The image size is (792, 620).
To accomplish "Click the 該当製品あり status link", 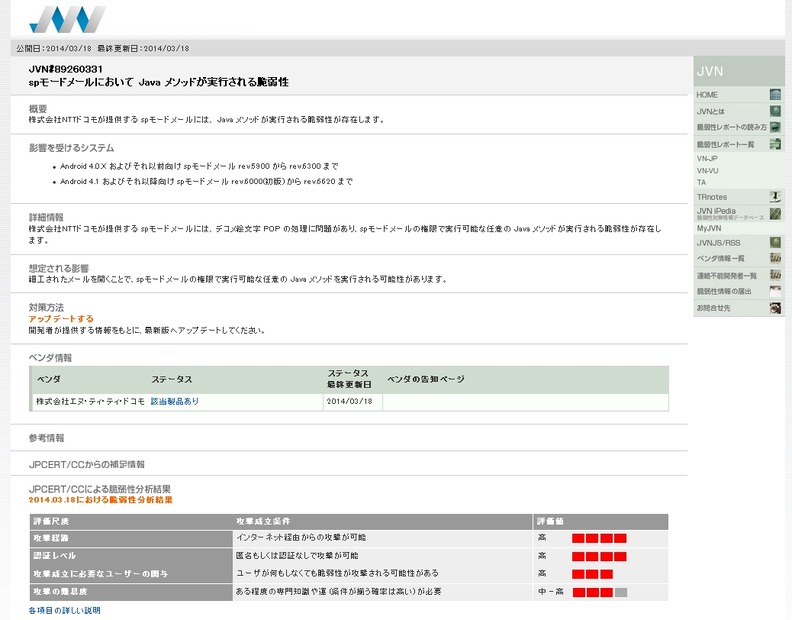I will [x=175, y=401].
